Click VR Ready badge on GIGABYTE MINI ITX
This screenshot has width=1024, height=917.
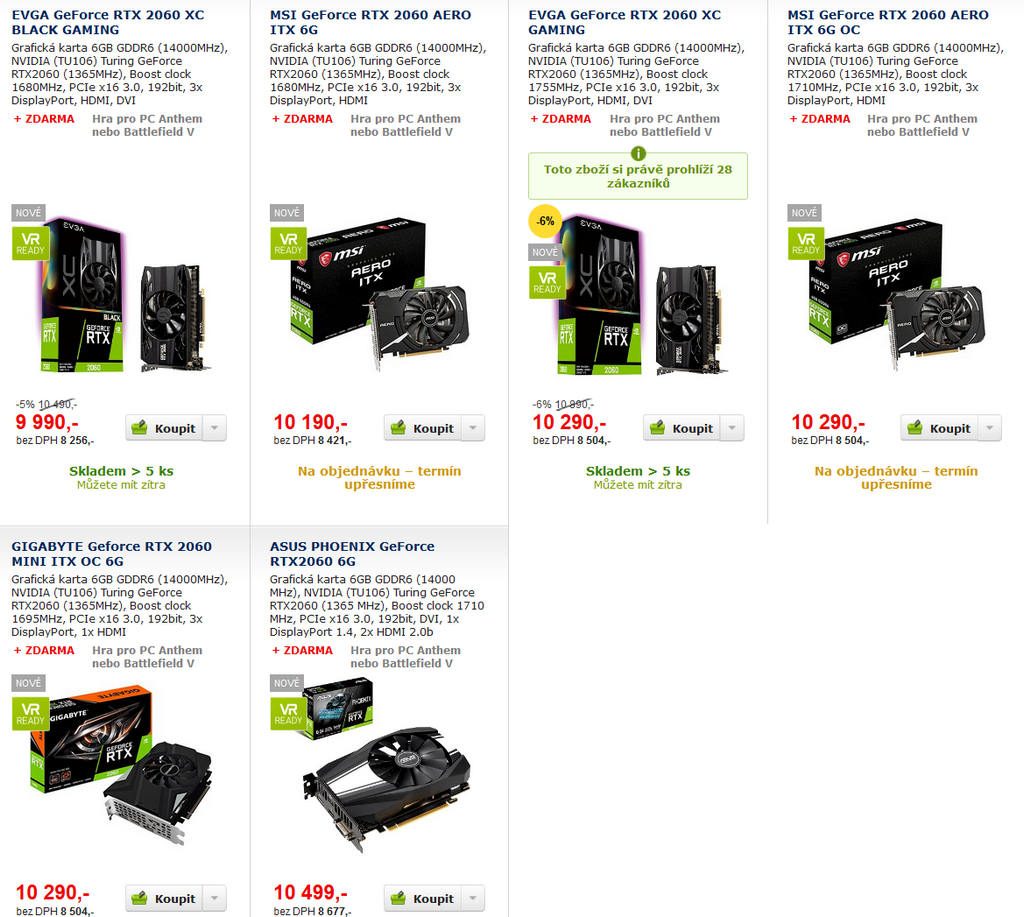pyautogui.click(x=30, y=713)
